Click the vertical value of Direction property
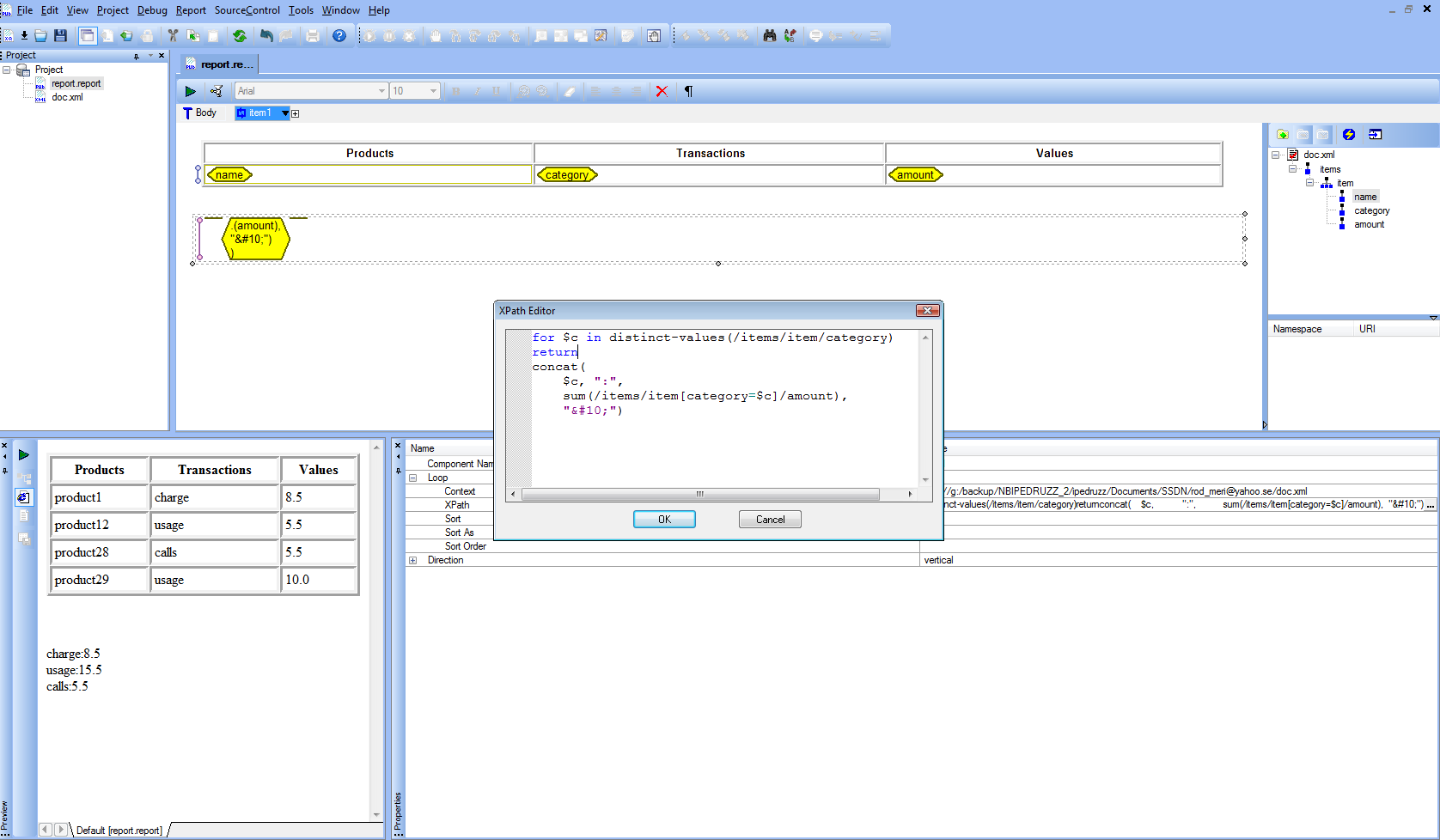This screenshot has width=1440, height=840. coord(938,560)
